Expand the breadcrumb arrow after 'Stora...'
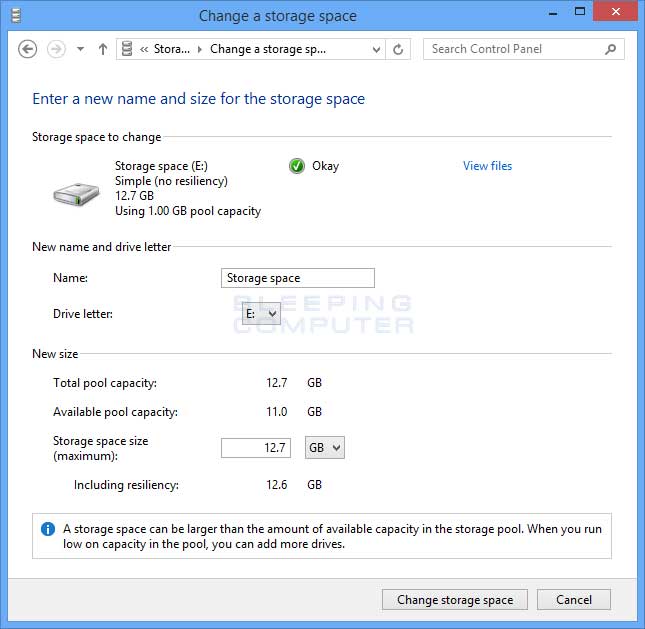Screen dimensions: 645x629 [x=200, y=49]
